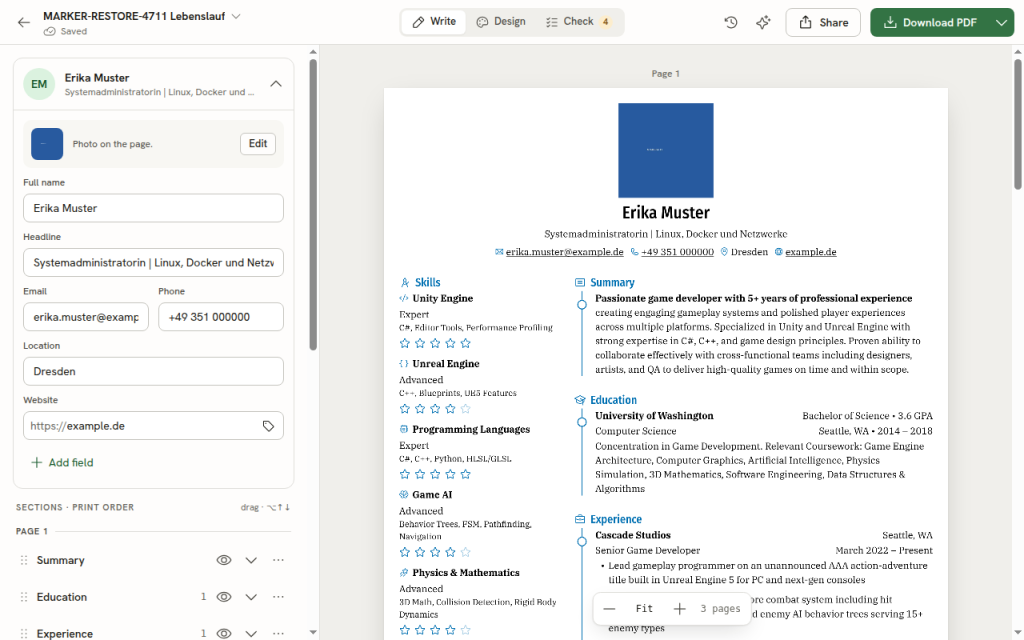Open the version history clock icon

point(731,22)
